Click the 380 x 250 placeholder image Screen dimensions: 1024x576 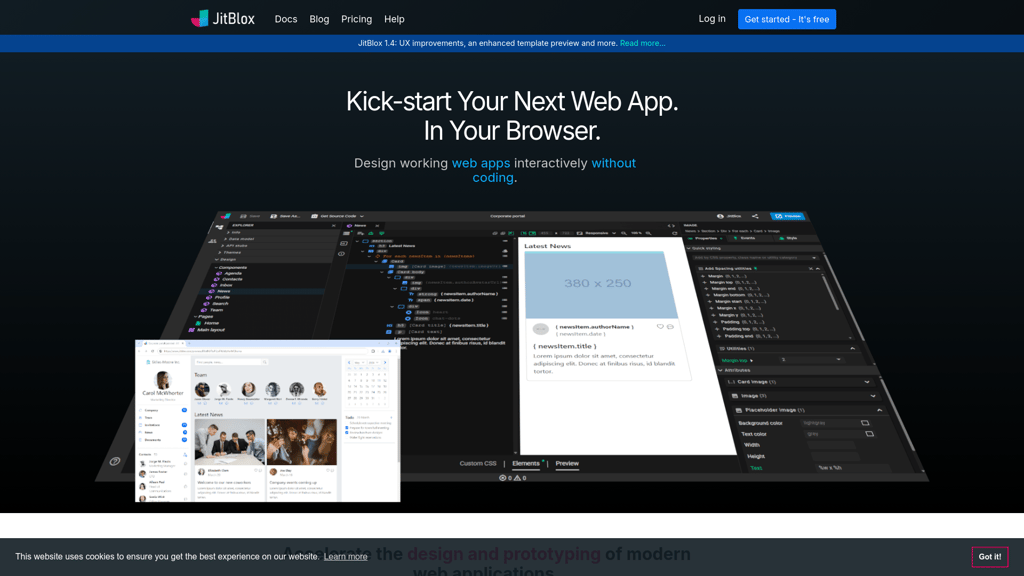click(600, 284)
